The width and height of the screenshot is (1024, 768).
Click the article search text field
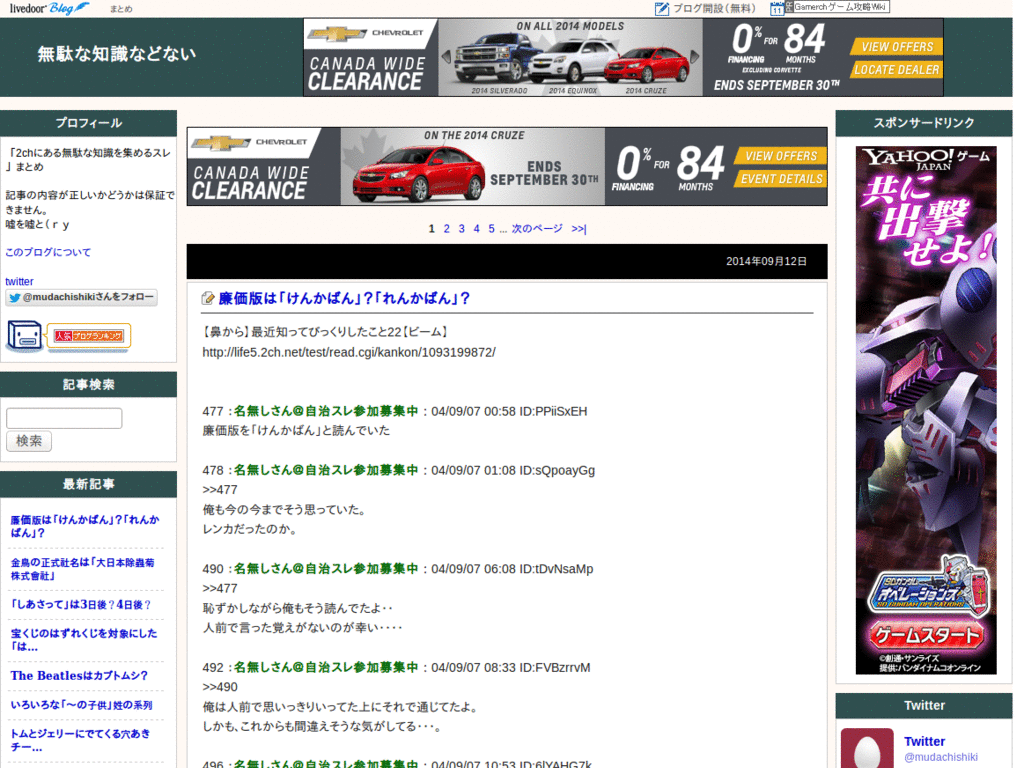(64, 418)
